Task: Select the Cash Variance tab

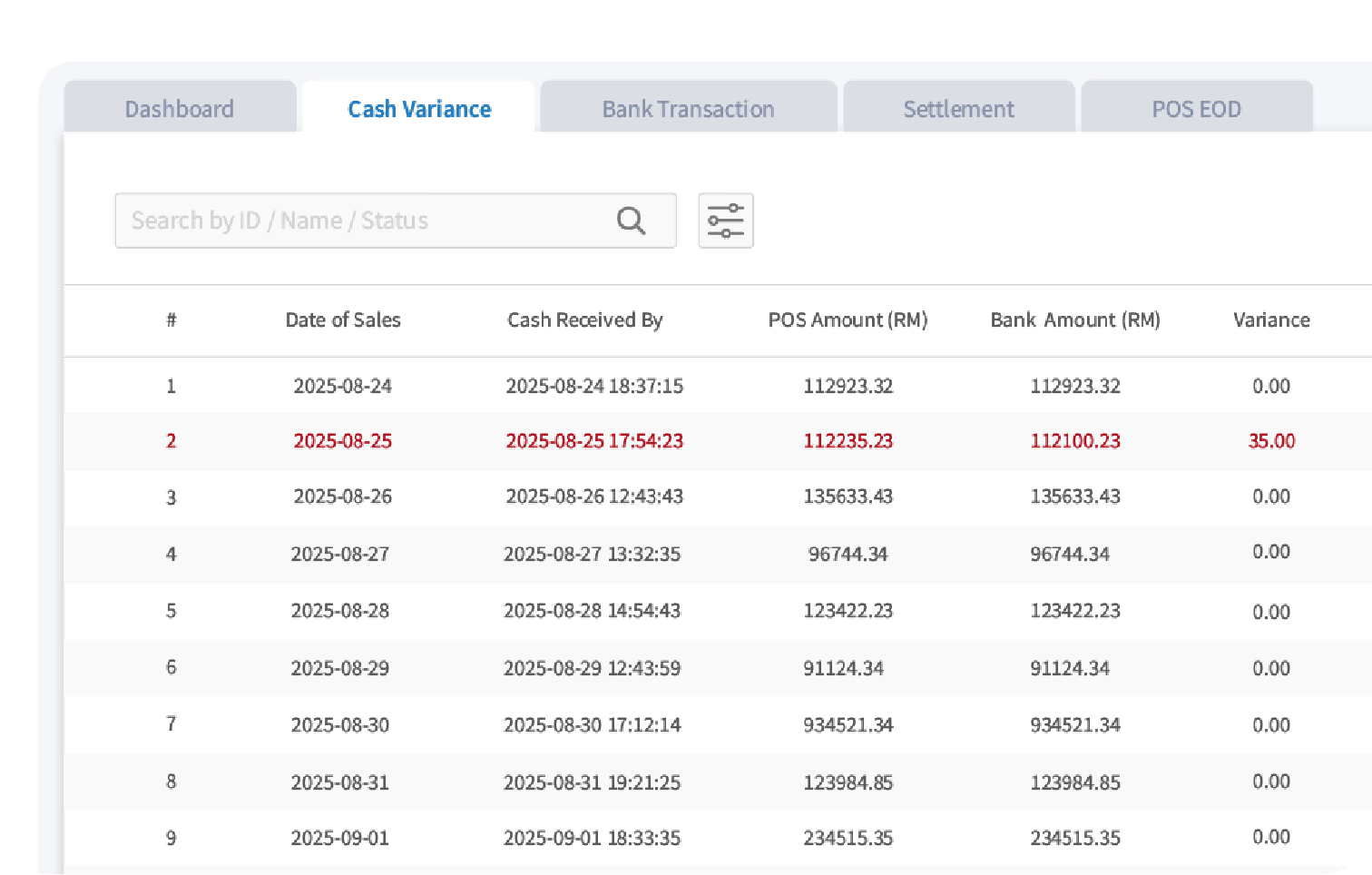Action: tap(419, 108)
